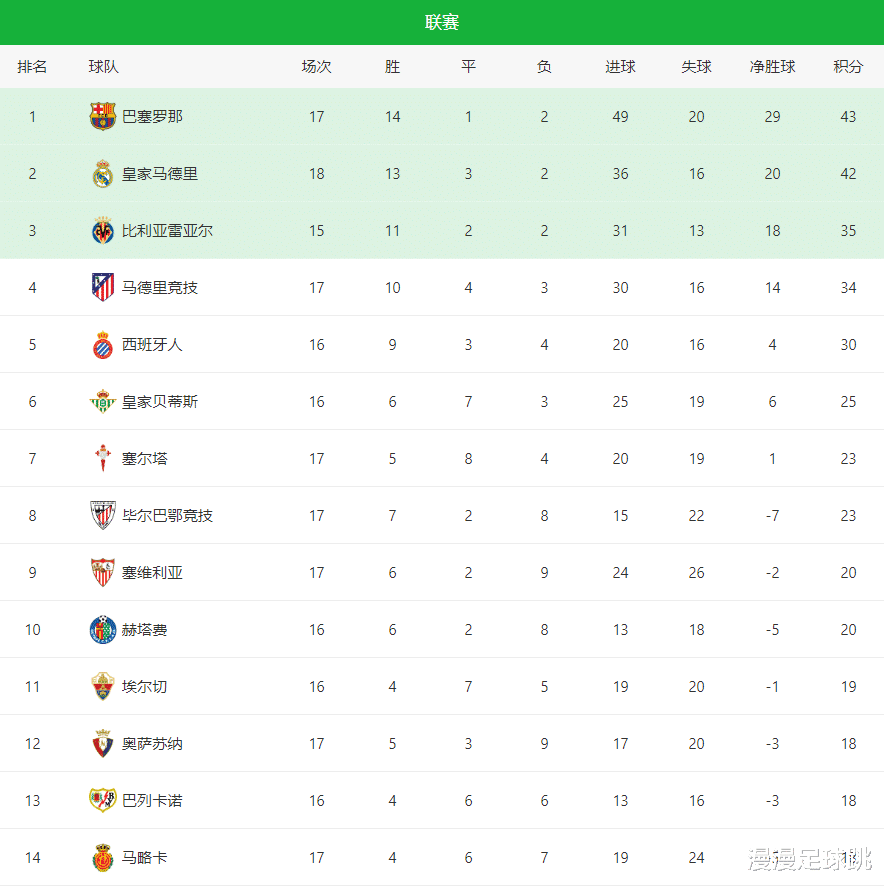Select the Osasuna club badge

click(103, 744)
